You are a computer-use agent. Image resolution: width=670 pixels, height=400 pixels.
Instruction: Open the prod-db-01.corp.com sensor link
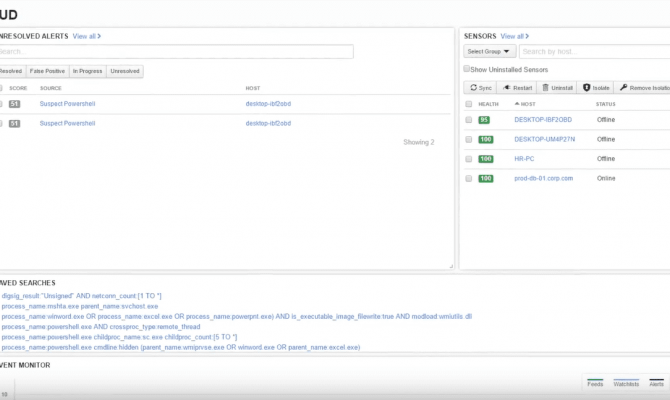(544, 178)
